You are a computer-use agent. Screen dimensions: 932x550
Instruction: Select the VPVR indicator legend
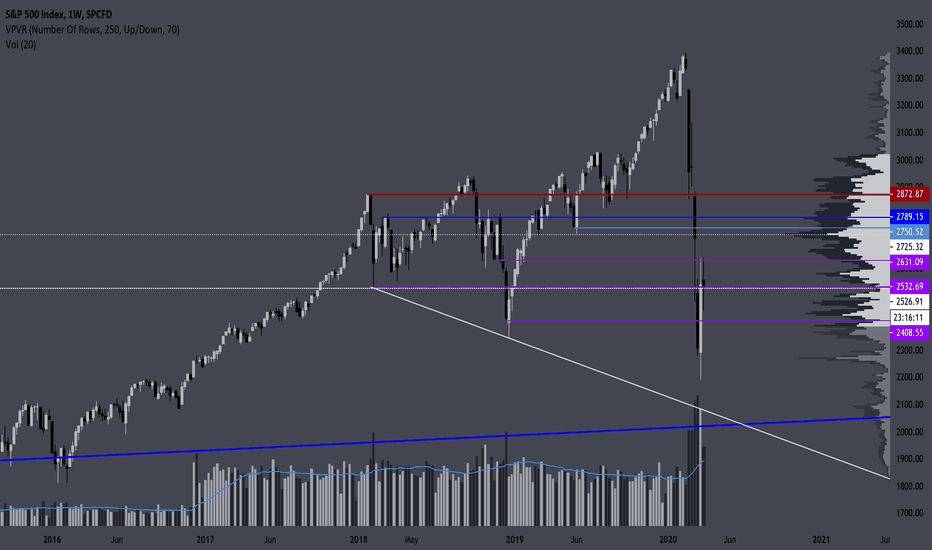(x=92, y=30)
